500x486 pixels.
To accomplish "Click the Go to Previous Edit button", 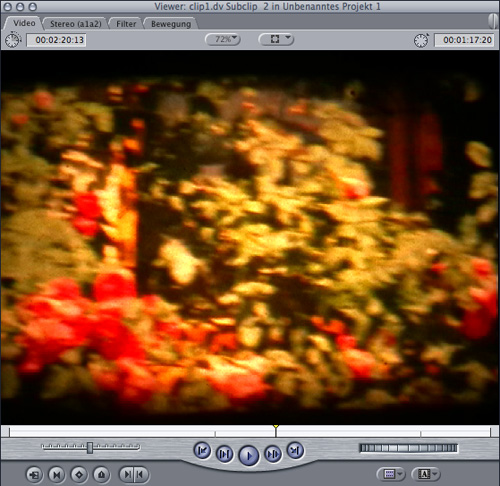I will pyautogui.click(x=202, y=451).
